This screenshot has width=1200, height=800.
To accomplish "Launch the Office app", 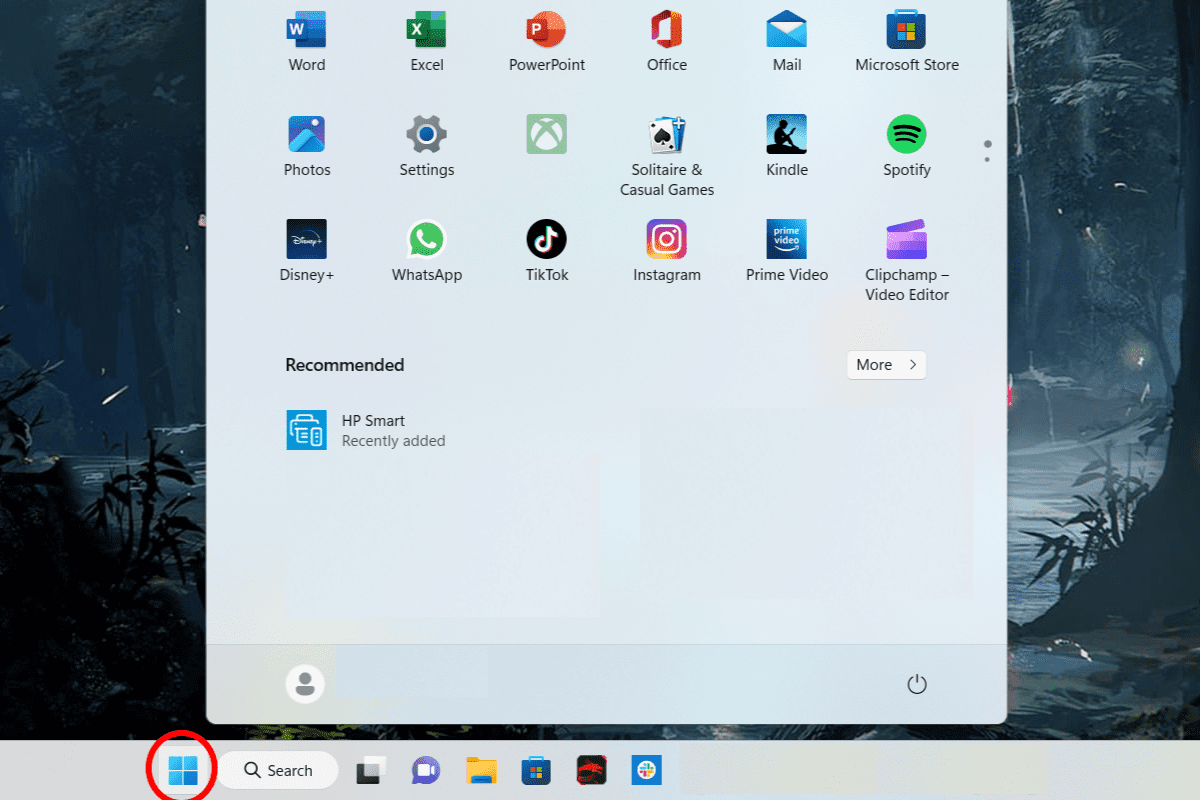I will point(666,42).
